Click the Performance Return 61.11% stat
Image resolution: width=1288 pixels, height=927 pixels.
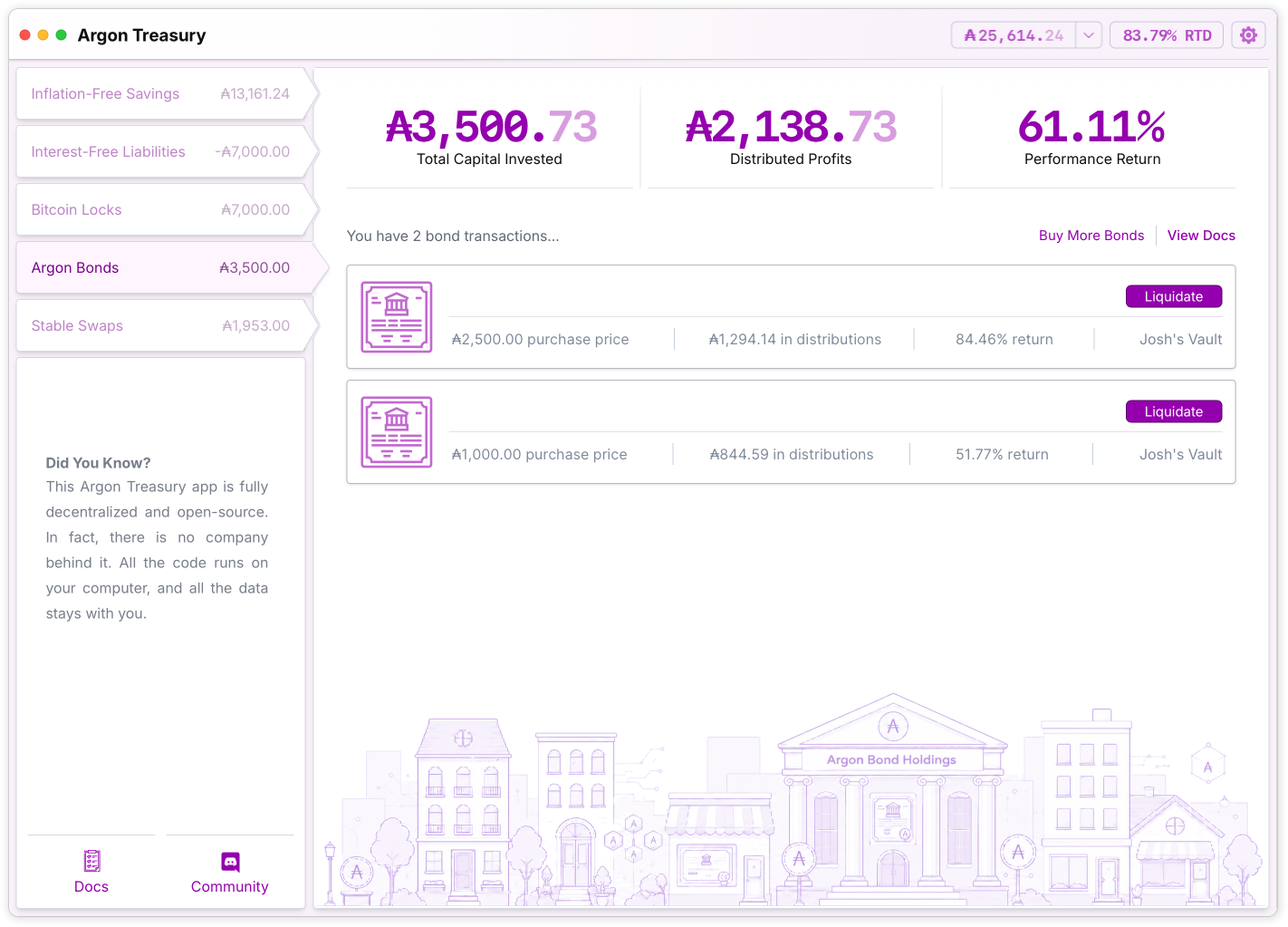coord(1091,137)
